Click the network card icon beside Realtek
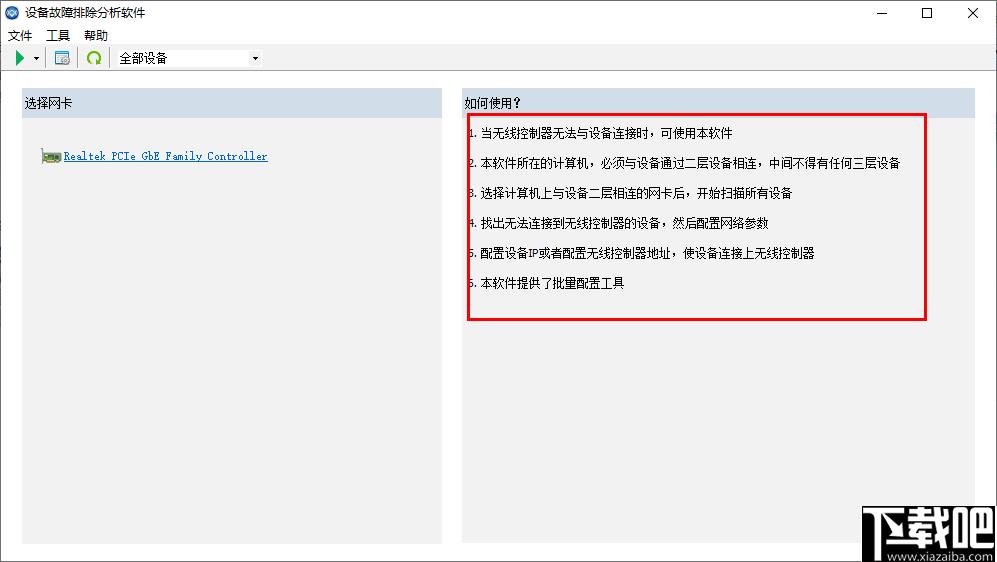 [x=51, y=156]
